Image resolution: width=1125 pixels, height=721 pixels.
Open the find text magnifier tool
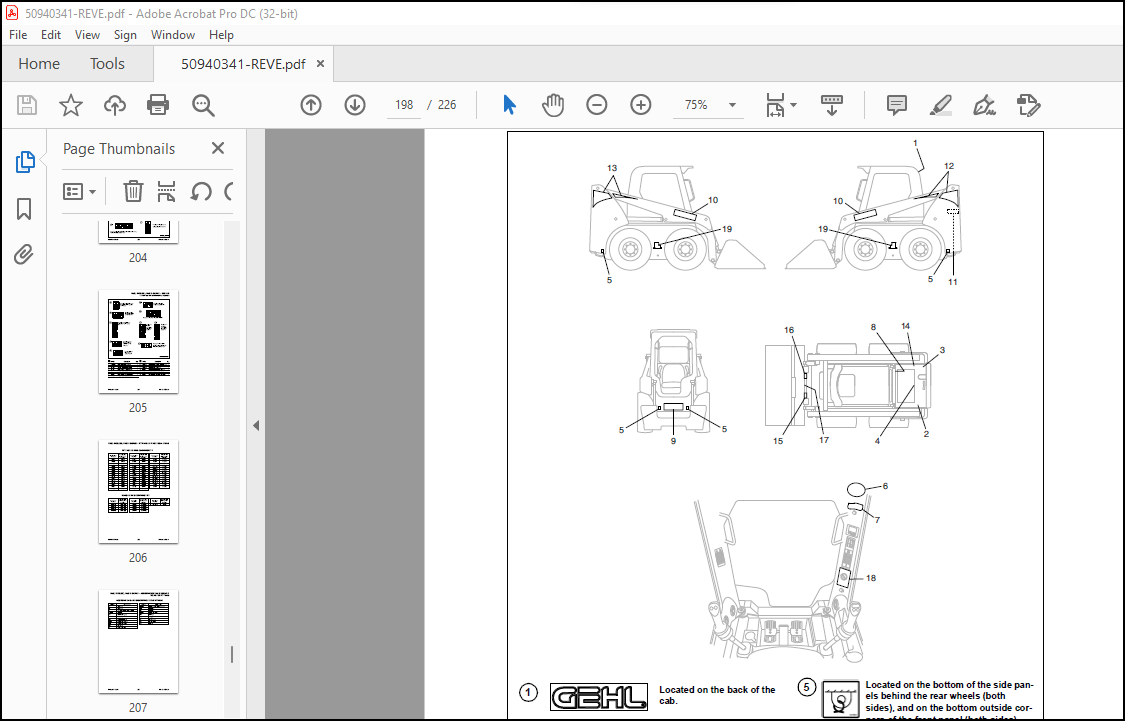coord(203,105)
